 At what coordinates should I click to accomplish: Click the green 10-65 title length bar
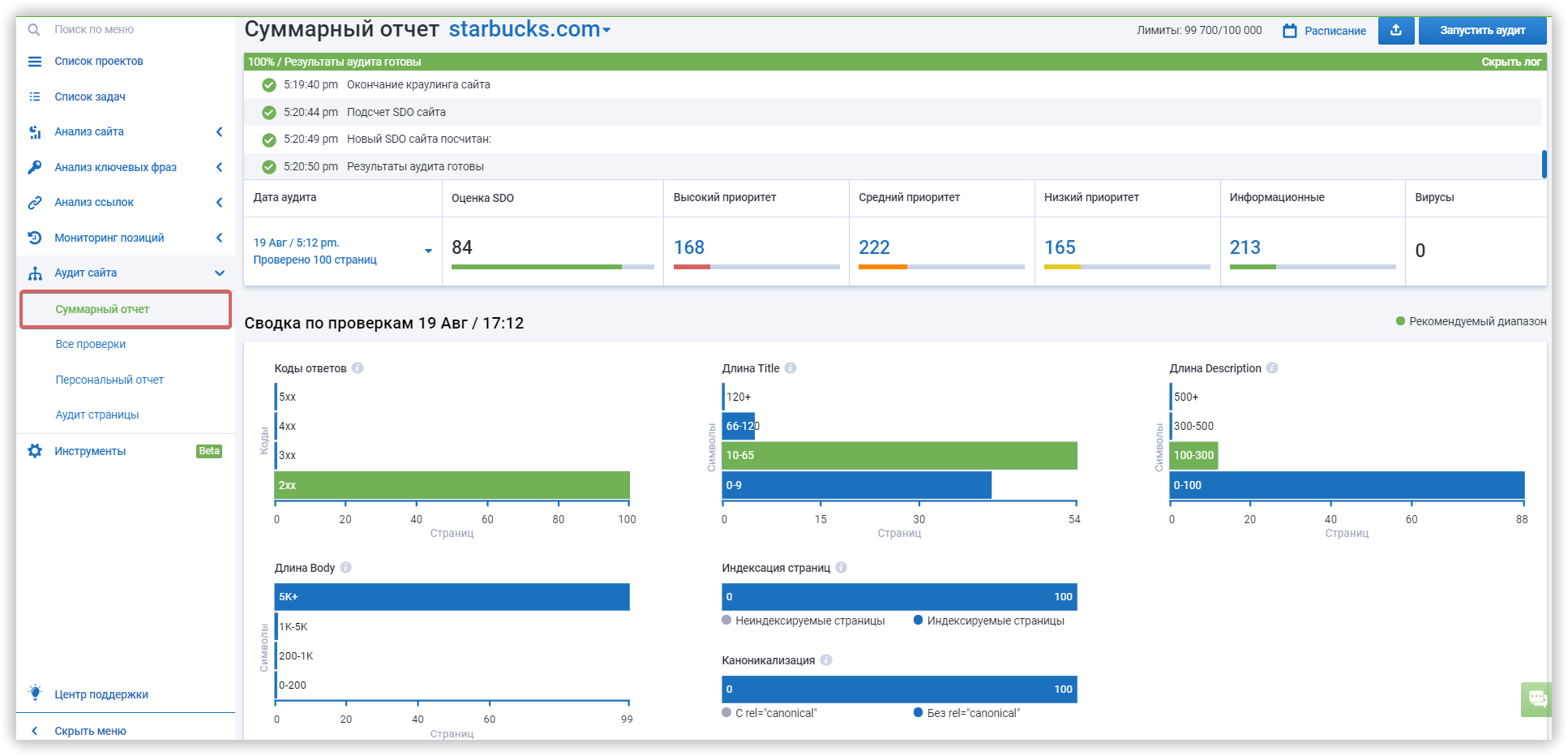click(900, 456)
